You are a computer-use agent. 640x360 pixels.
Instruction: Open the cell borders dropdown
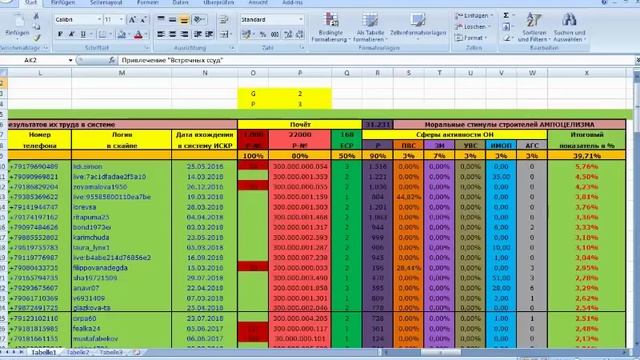pos(110,35)
